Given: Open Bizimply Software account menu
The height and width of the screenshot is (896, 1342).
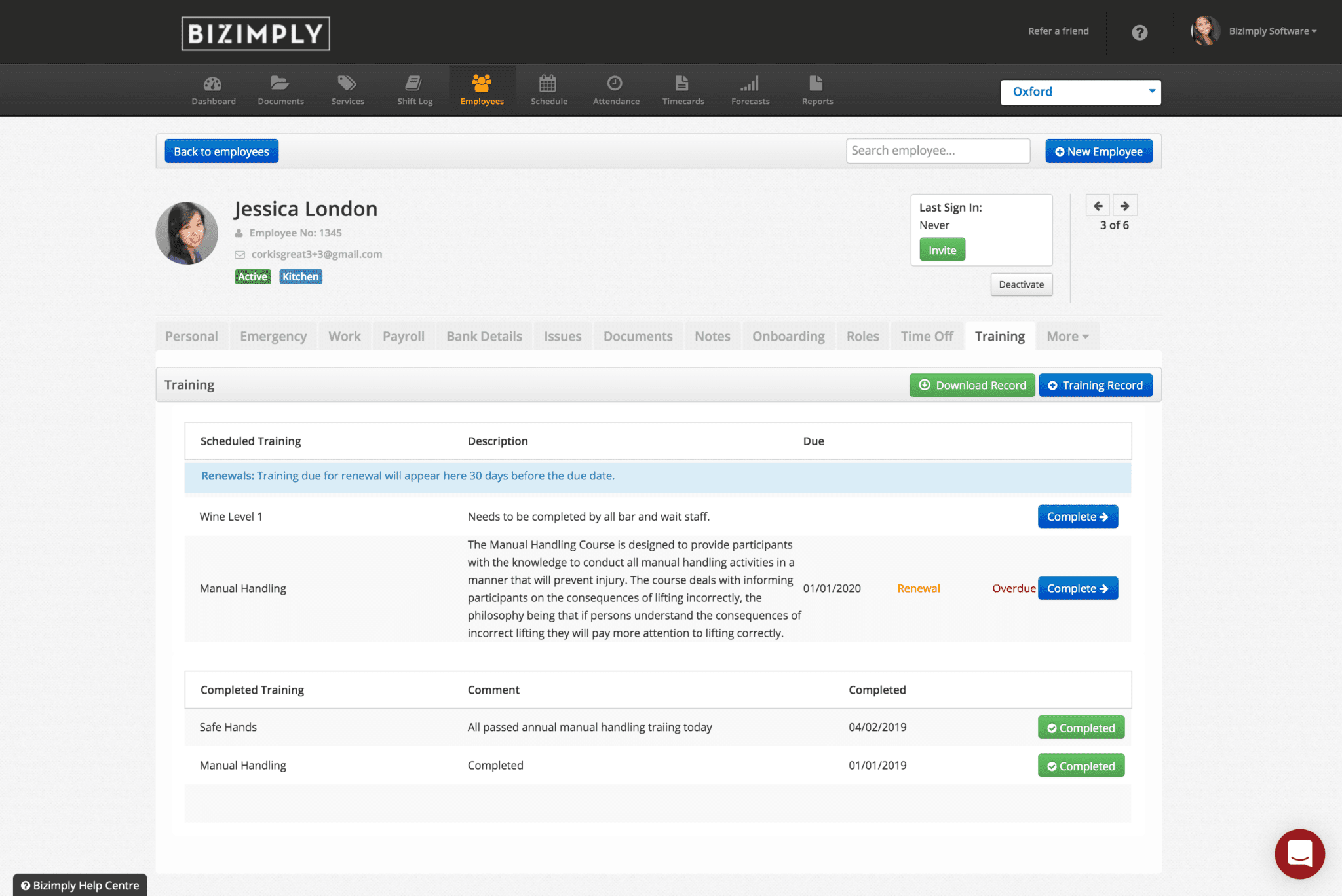Looking at the screenshot, I should tap(1272, 31).
